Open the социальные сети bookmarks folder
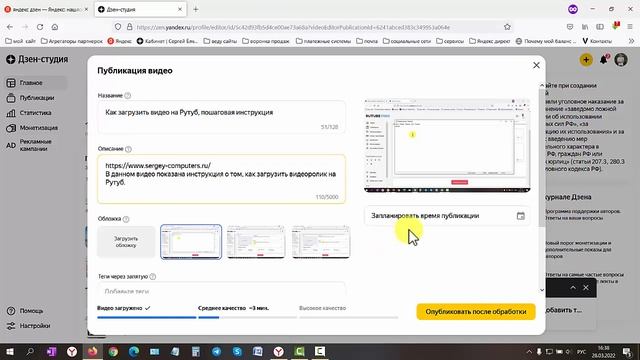The width and height of the screenshot is (640, 360). click(x=407, y=41)
